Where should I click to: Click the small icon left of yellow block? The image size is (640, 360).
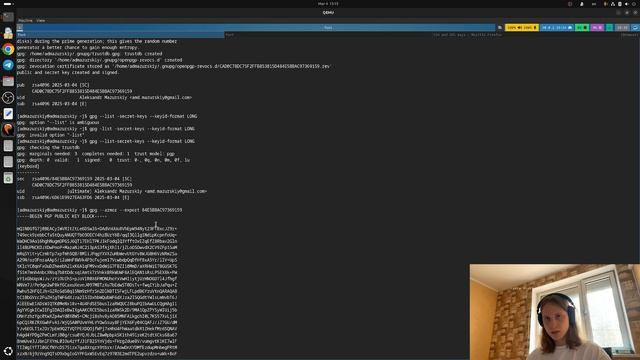500,28
